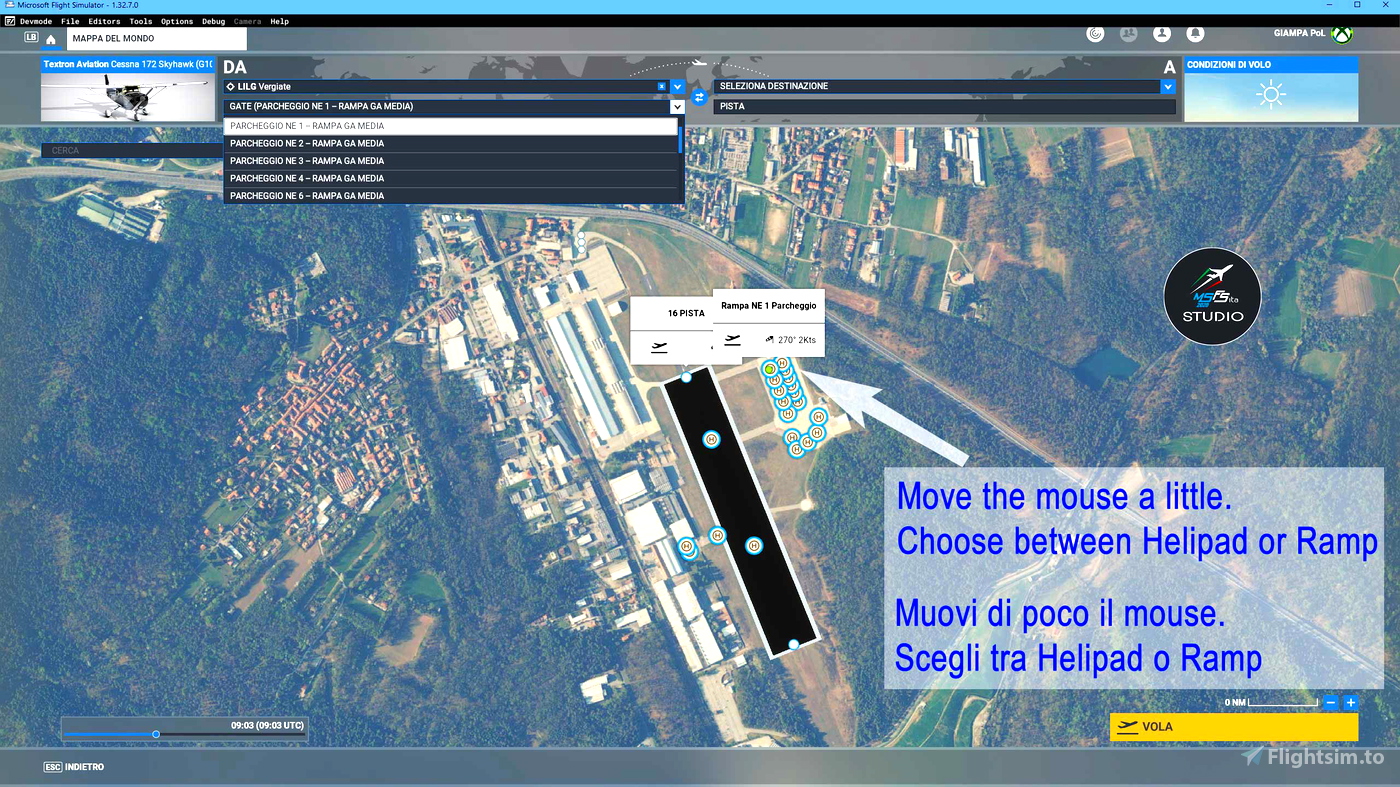The image size is (1400, 787).
Task: Swap departure and arrival airports
Action: (x=699, y=97)
